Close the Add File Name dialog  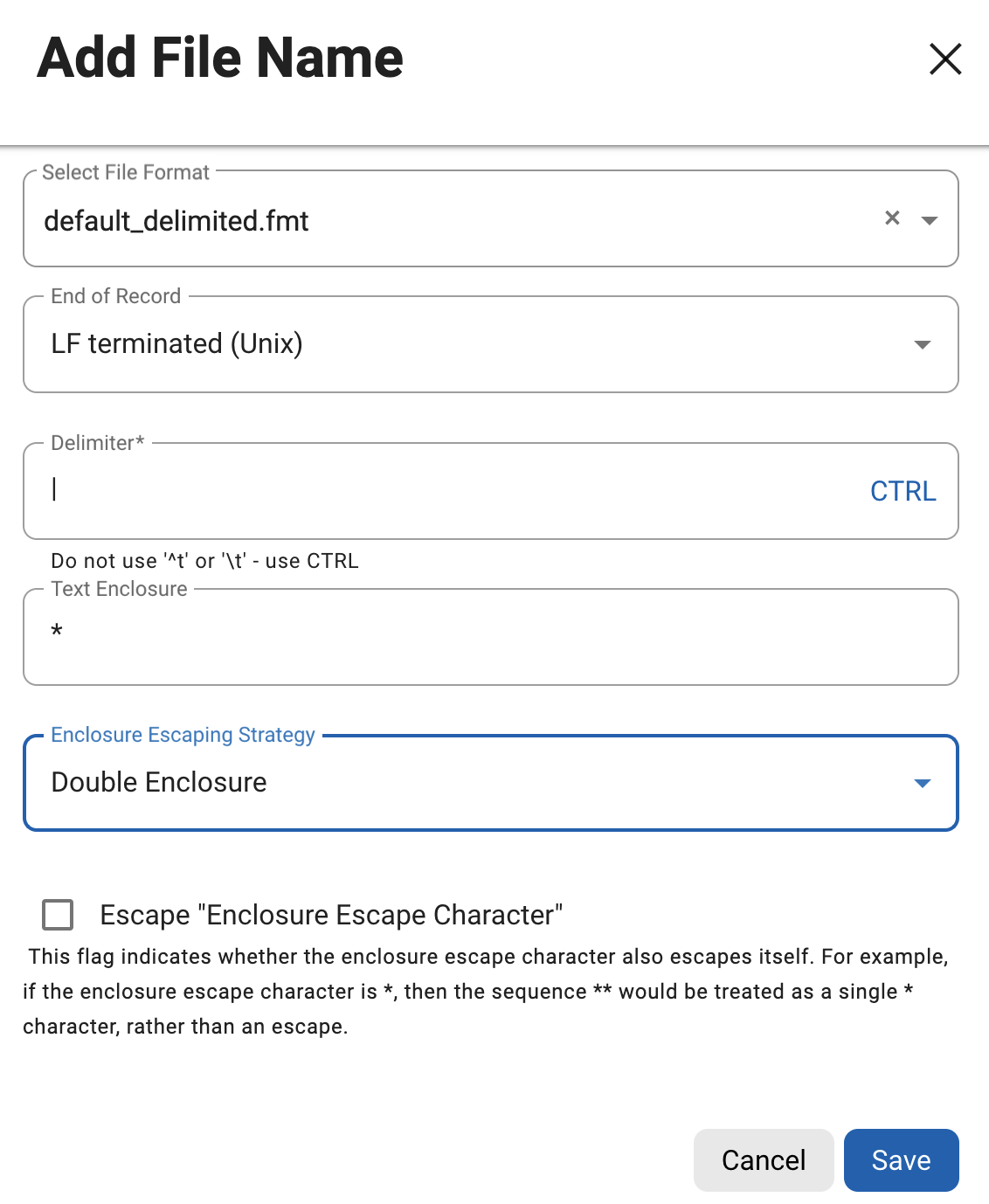click(x=944, y=59)
